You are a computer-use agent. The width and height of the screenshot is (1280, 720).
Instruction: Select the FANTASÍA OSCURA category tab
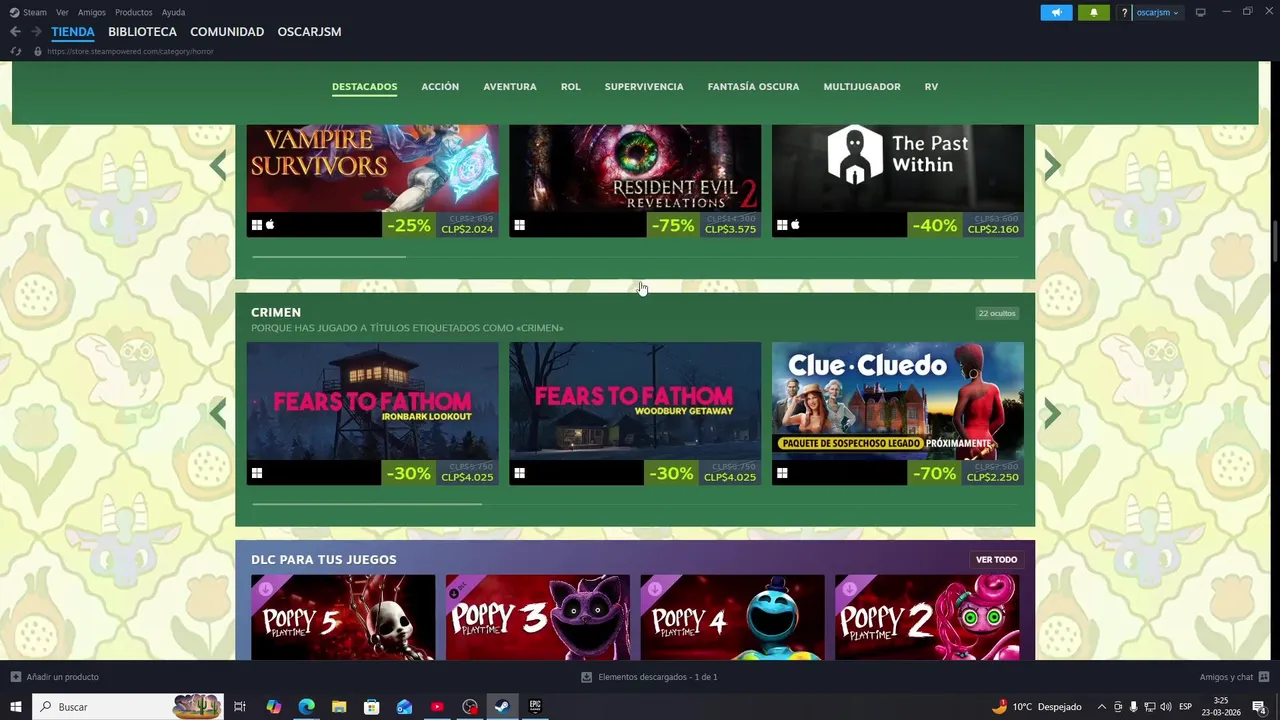(753, 87)
